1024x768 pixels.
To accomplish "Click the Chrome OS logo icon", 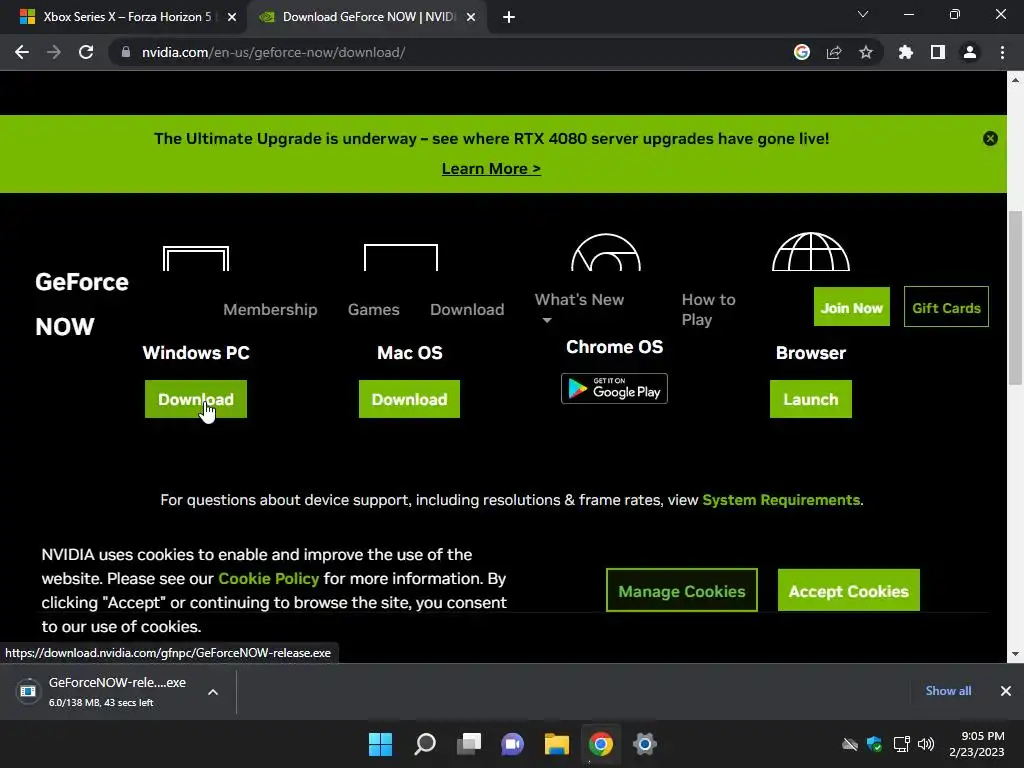I will (606, 252).
